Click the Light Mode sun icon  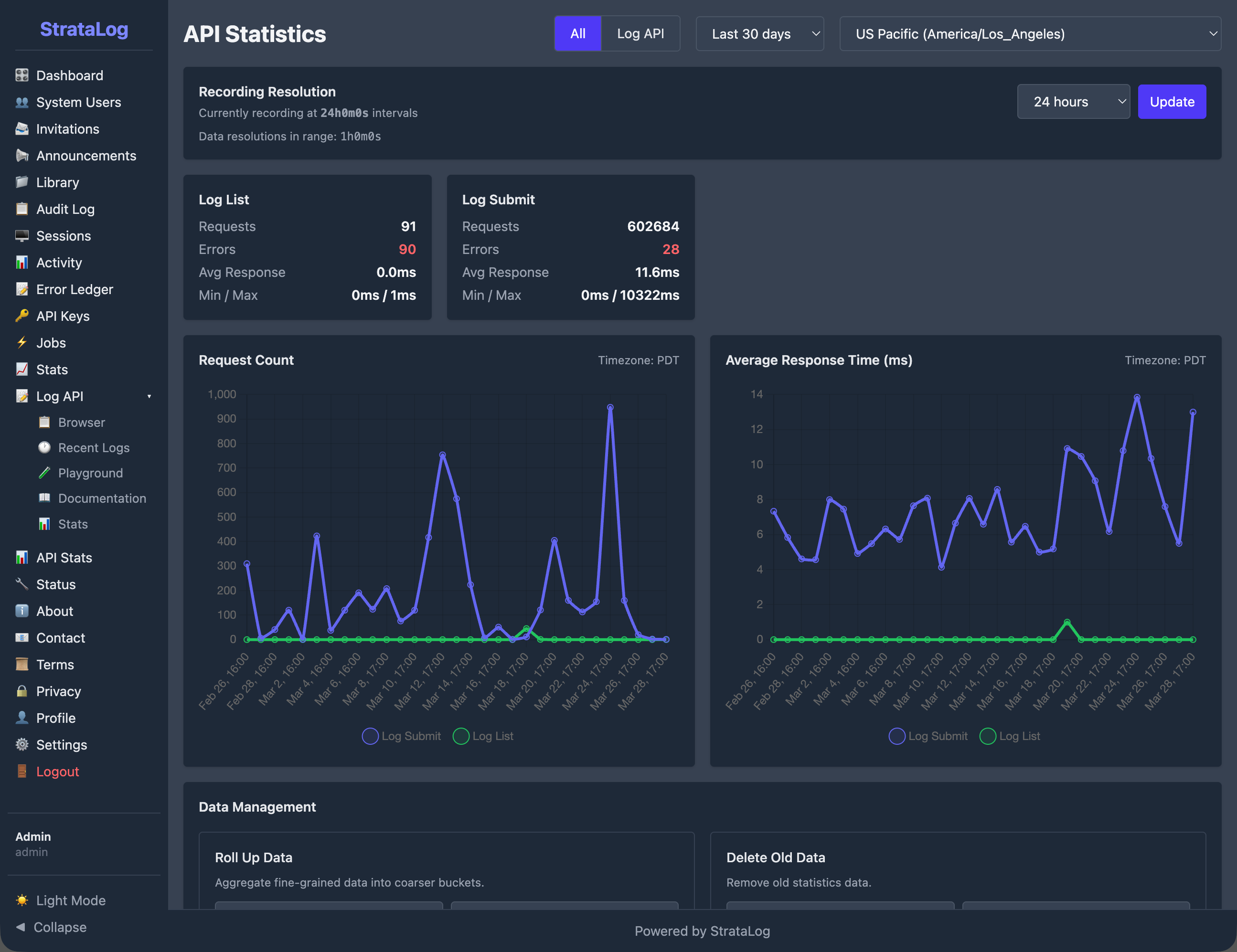pyautogui.click(x=21, y=900)
